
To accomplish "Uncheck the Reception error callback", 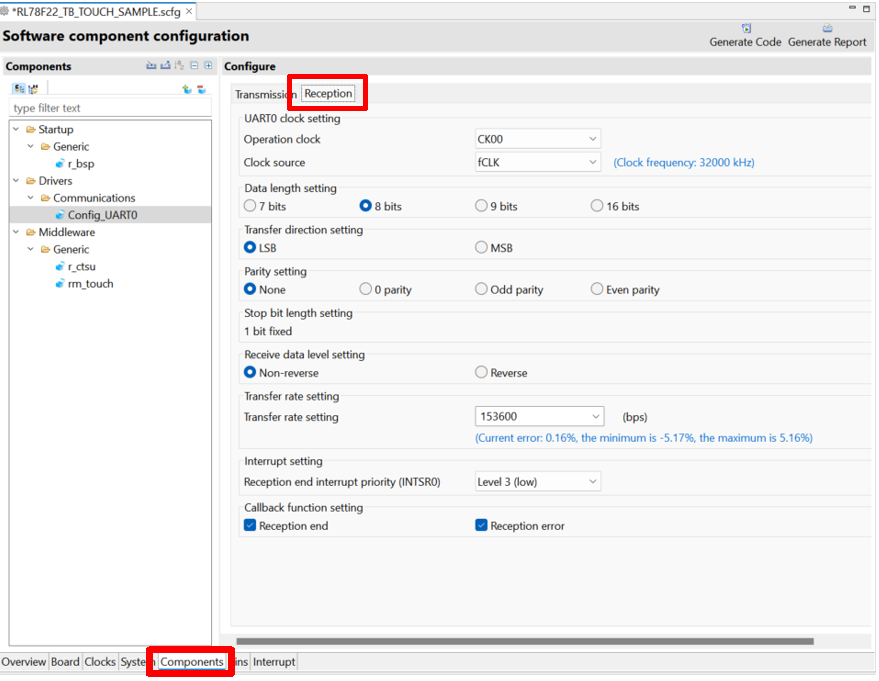I will [481, 526].
